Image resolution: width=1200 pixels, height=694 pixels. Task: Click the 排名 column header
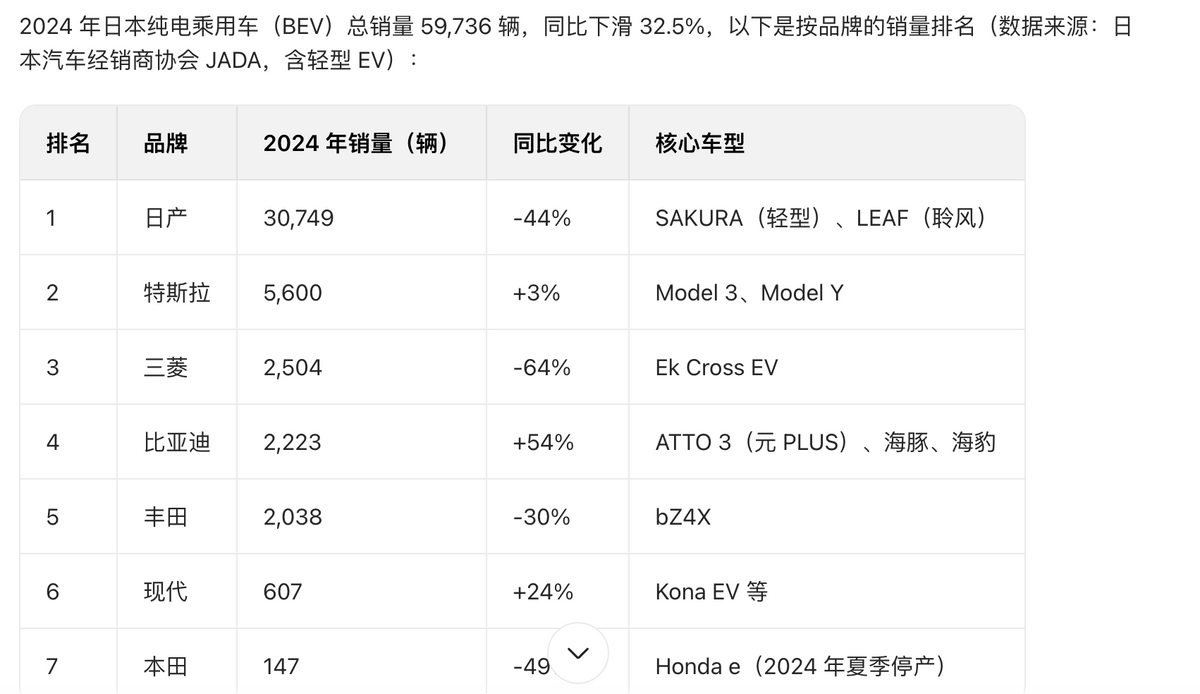[68, 143]
